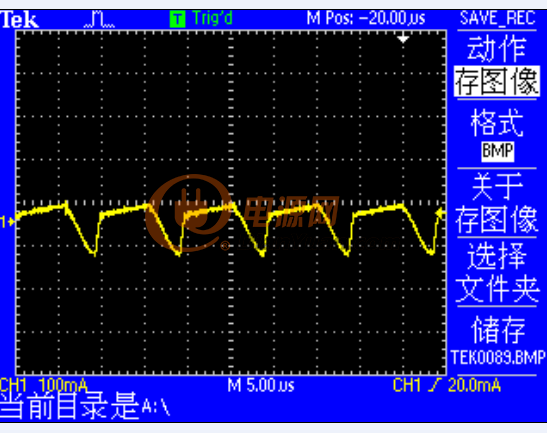Open 选择文件夹 folder selection
This screenshot has width=547, height=433.
(497, 273)
